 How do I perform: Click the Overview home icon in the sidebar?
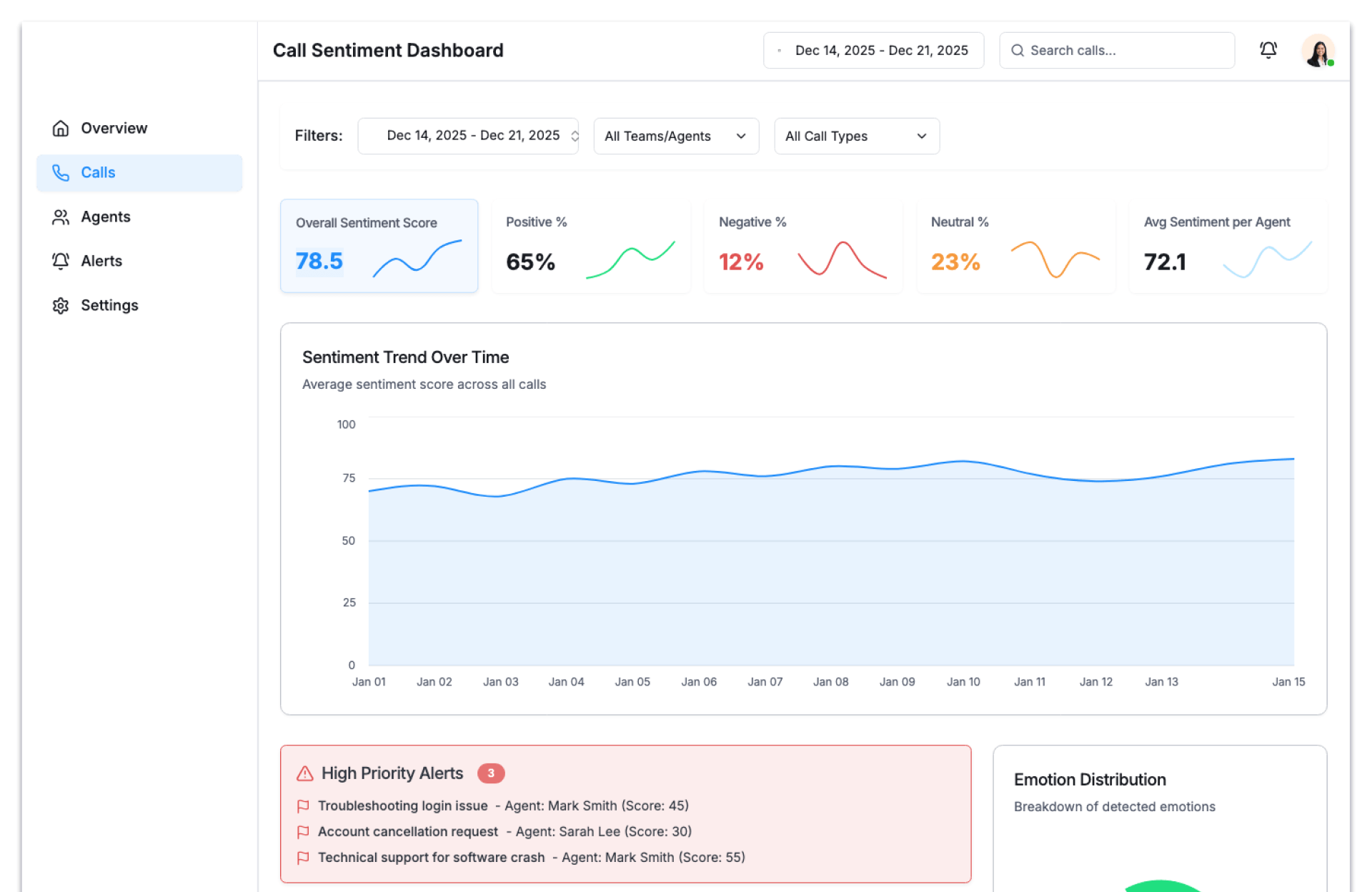tap(61, 128)
